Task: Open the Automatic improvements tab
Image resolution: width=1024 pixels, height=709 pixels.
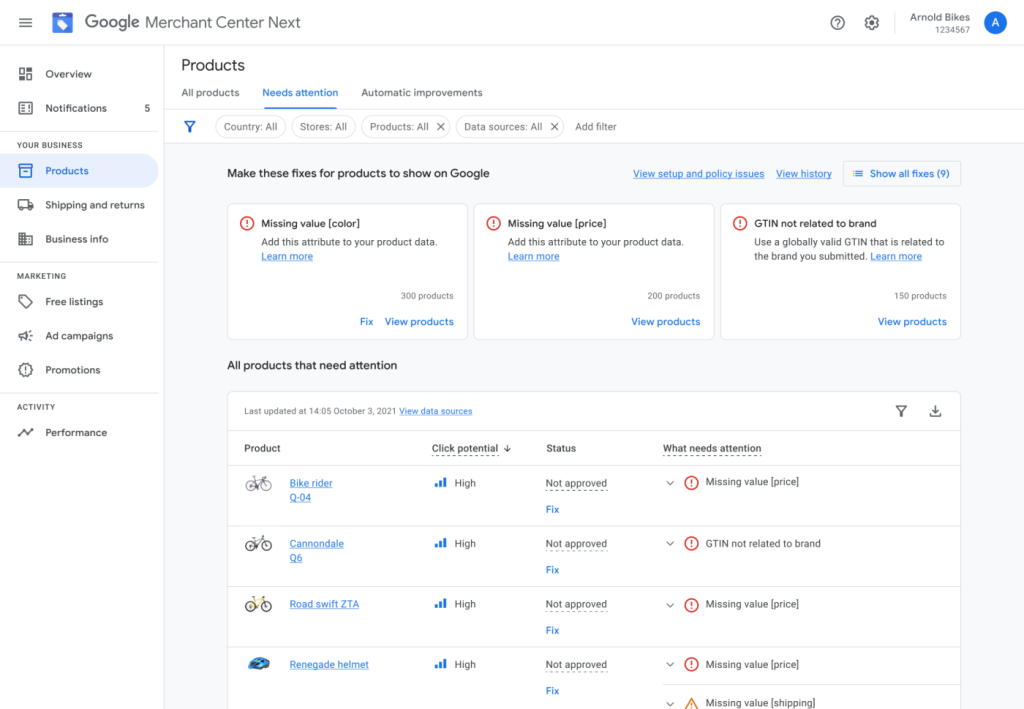Action: 421,93
